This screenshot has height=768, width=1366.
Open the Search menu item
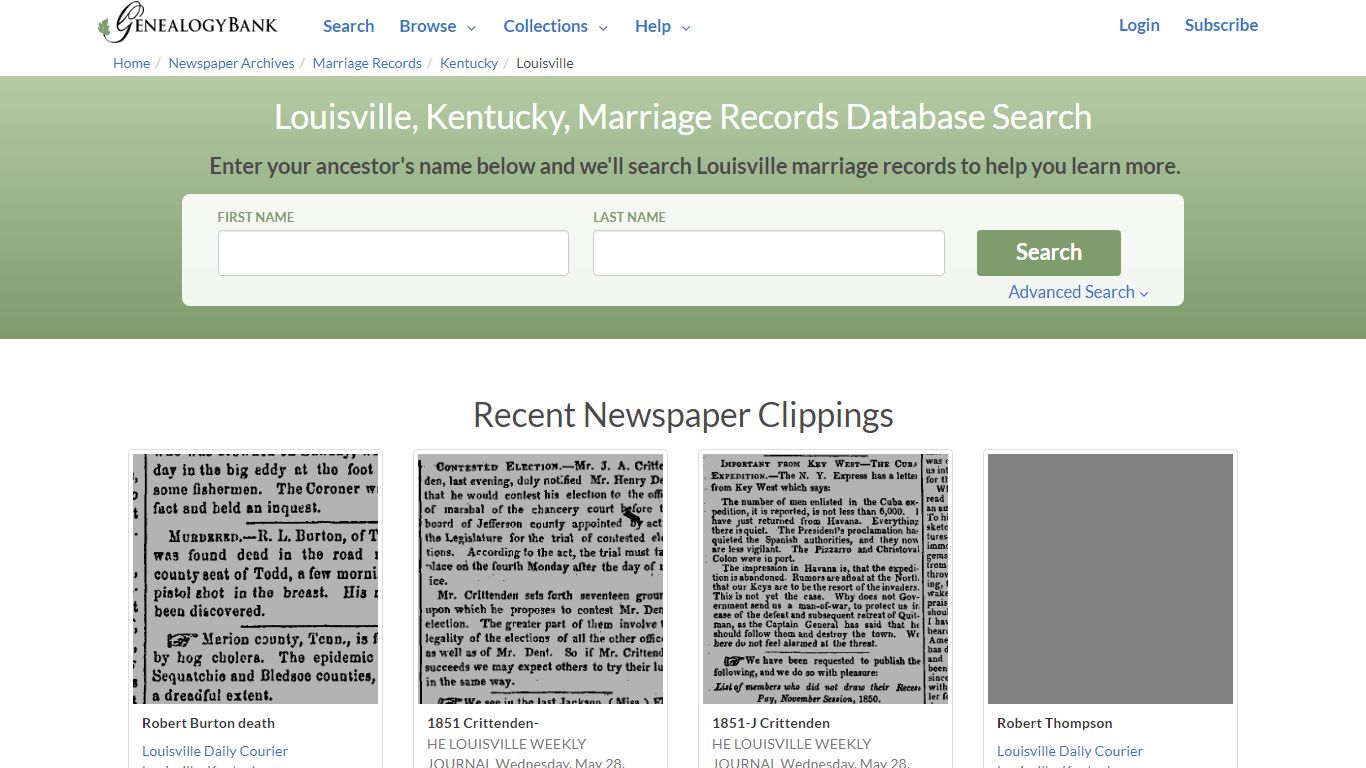(x=348, y=26)
